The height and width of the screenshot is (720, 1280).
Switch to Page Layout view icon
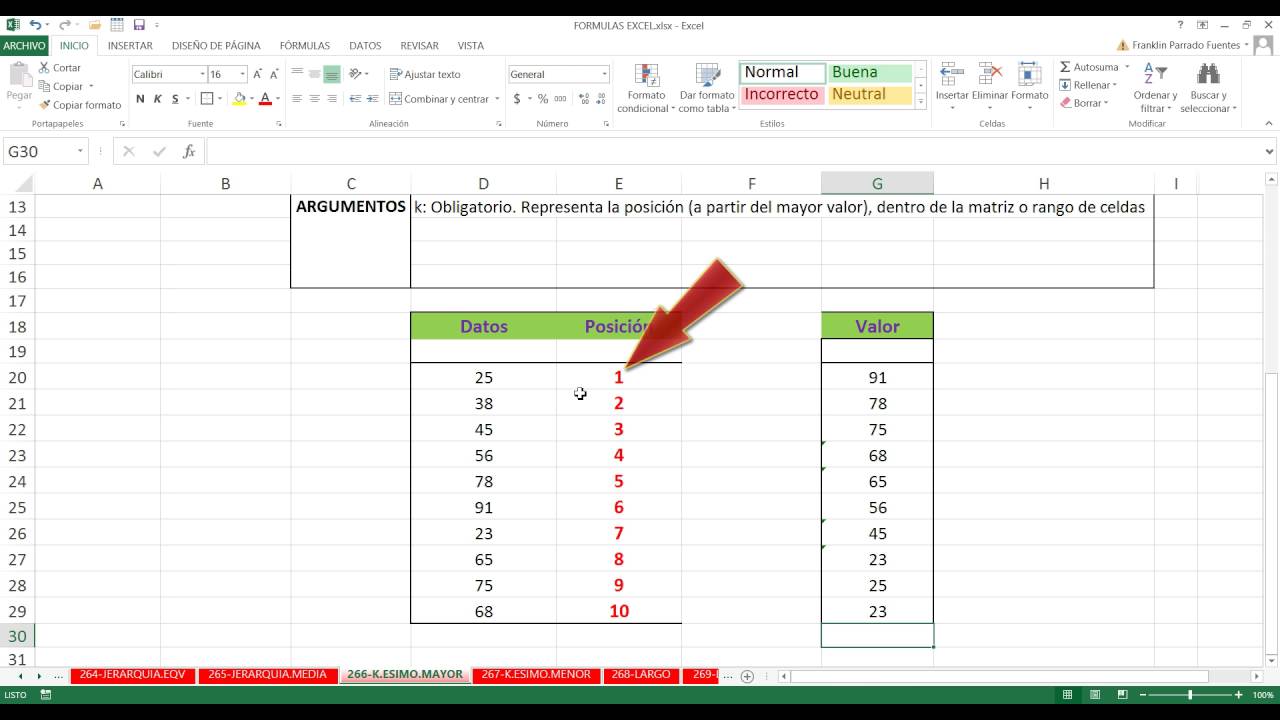pyautogui.click(x=1093, y=695)
